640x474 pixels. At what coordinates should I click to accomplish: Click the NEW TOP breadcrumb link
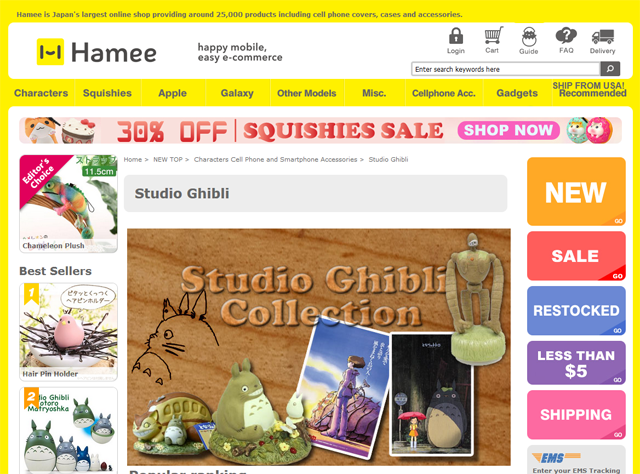[x=168, y=160]
